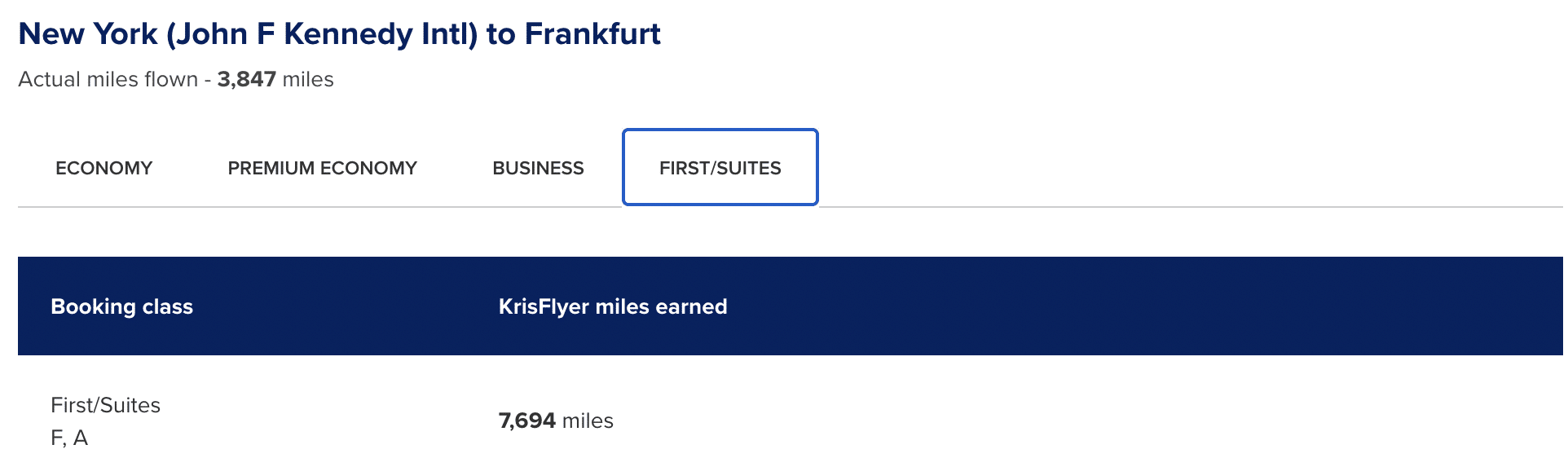The width and height of the screenshot is (1568, 458).
Task: Click the "First/Suites" row label
Action: (x=105, y=405)
